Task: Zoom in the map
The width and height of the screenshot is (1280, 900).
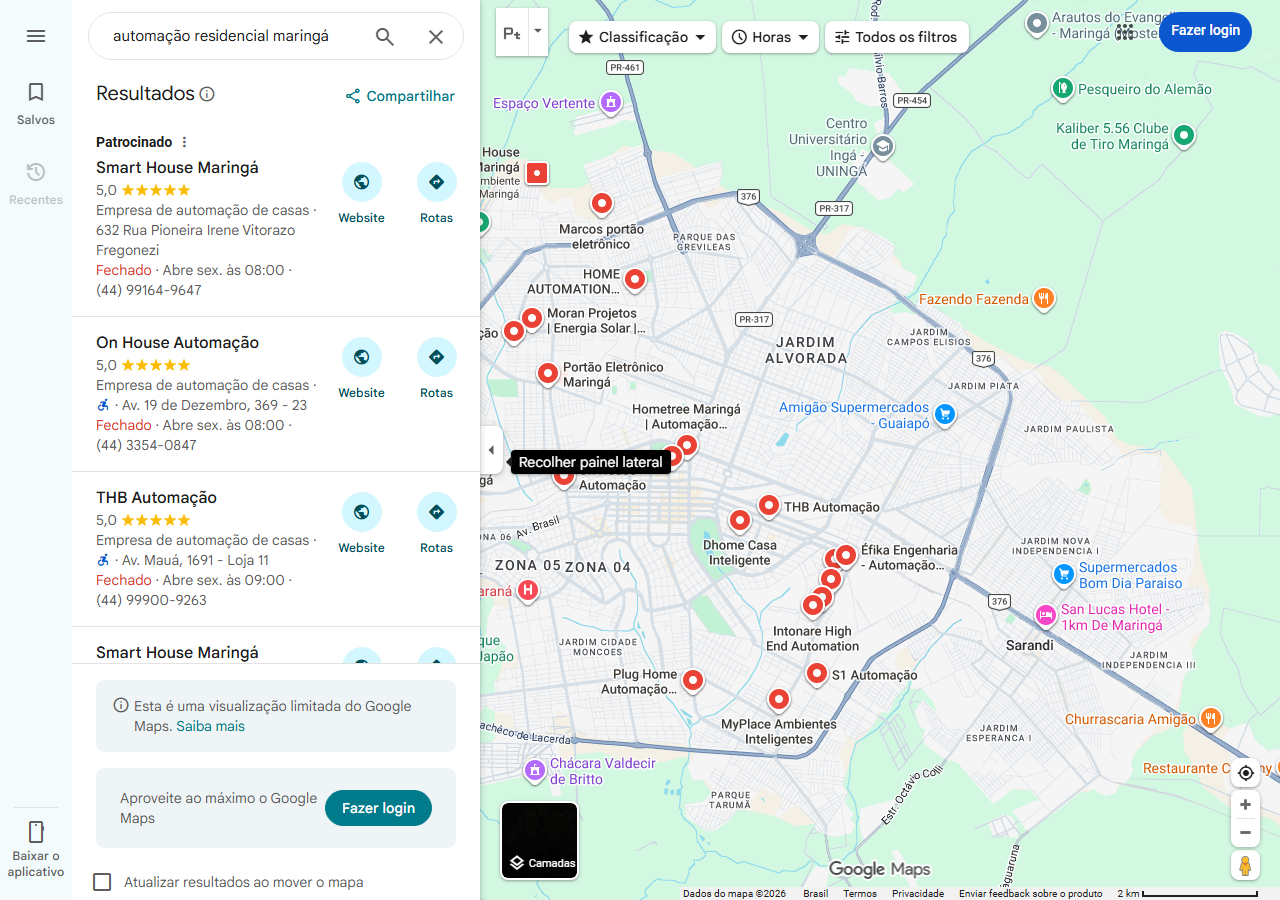Action: [x=1245, y=805]
